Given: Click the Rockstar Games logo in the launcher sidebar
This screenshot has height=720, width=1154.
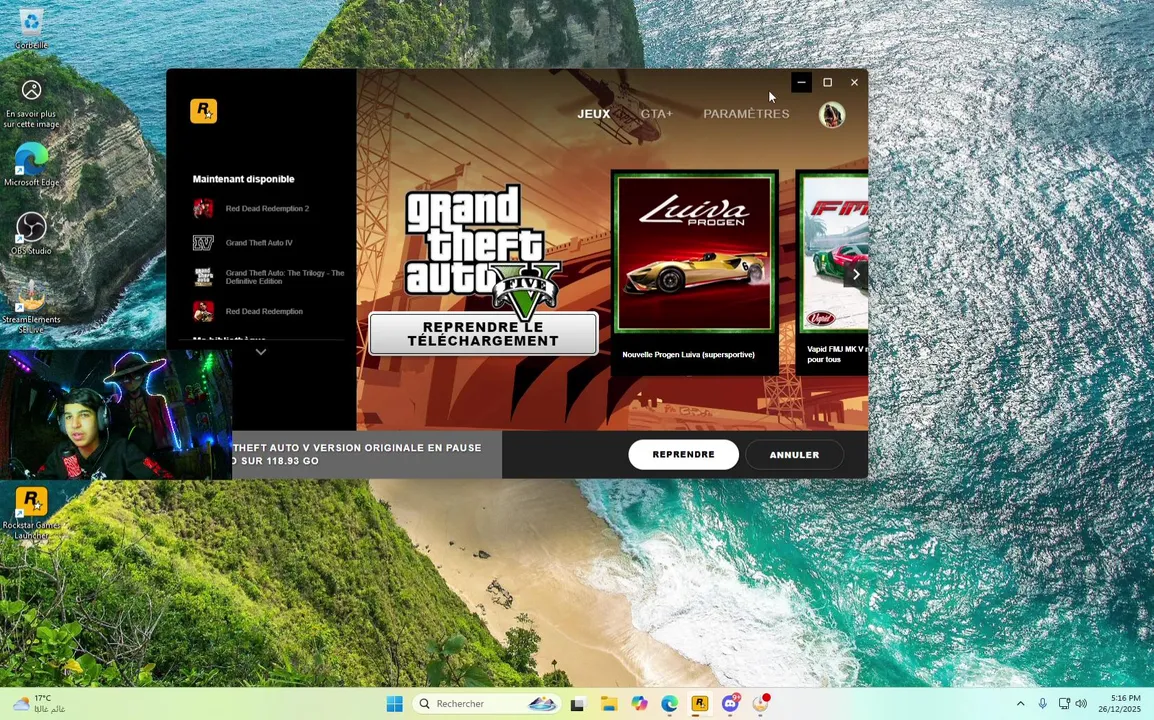Looking at the screenshot, I should click(204, 111).
